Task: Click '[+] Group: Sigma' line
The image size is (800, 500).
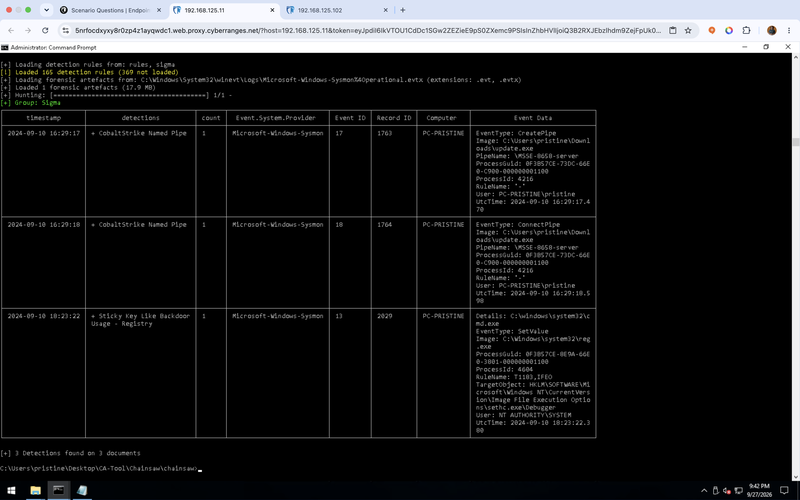Action: coord(31,103)
